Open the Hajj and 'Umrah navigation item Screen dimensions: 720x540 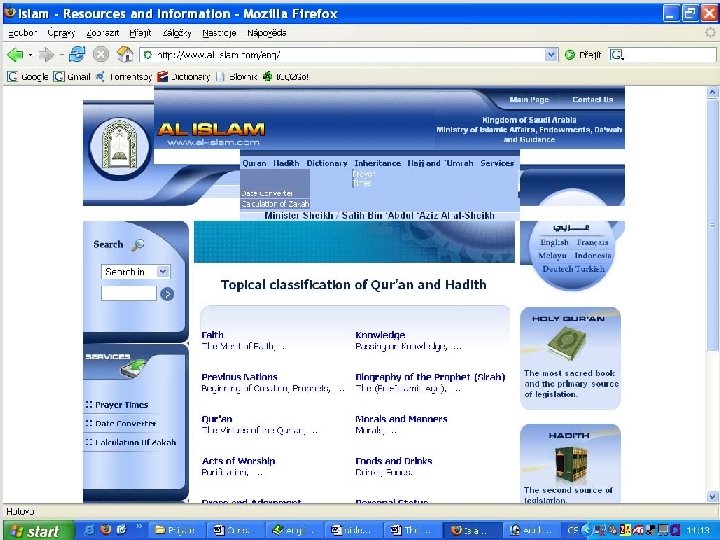(x=440, y=163)
